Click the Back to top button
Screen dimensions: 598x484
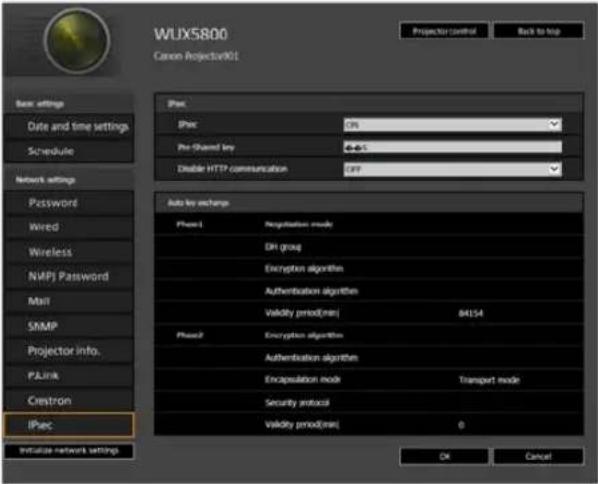[539, 31]
